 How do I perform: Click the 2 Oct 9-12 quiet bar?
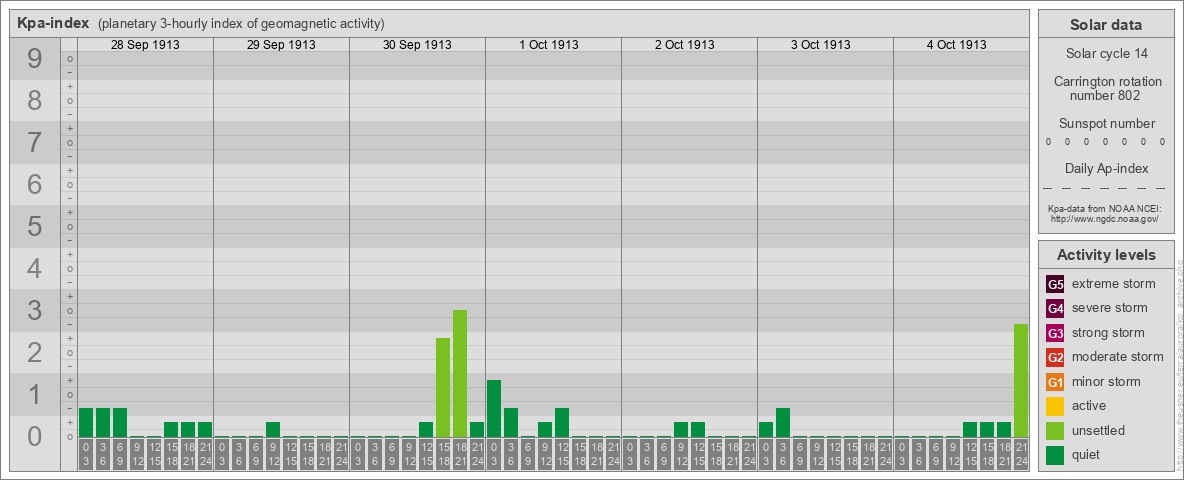click(681, 429)
